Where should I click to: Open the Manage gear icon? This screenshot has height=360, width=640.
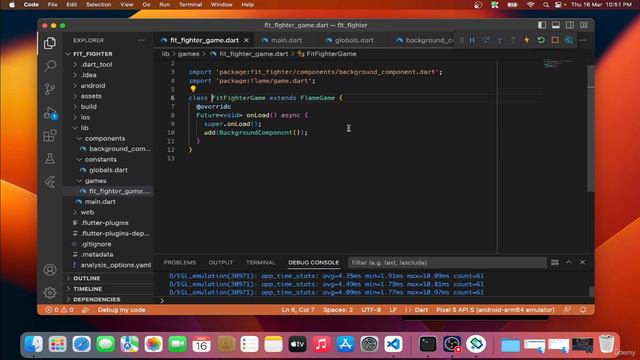coord(50,292)
